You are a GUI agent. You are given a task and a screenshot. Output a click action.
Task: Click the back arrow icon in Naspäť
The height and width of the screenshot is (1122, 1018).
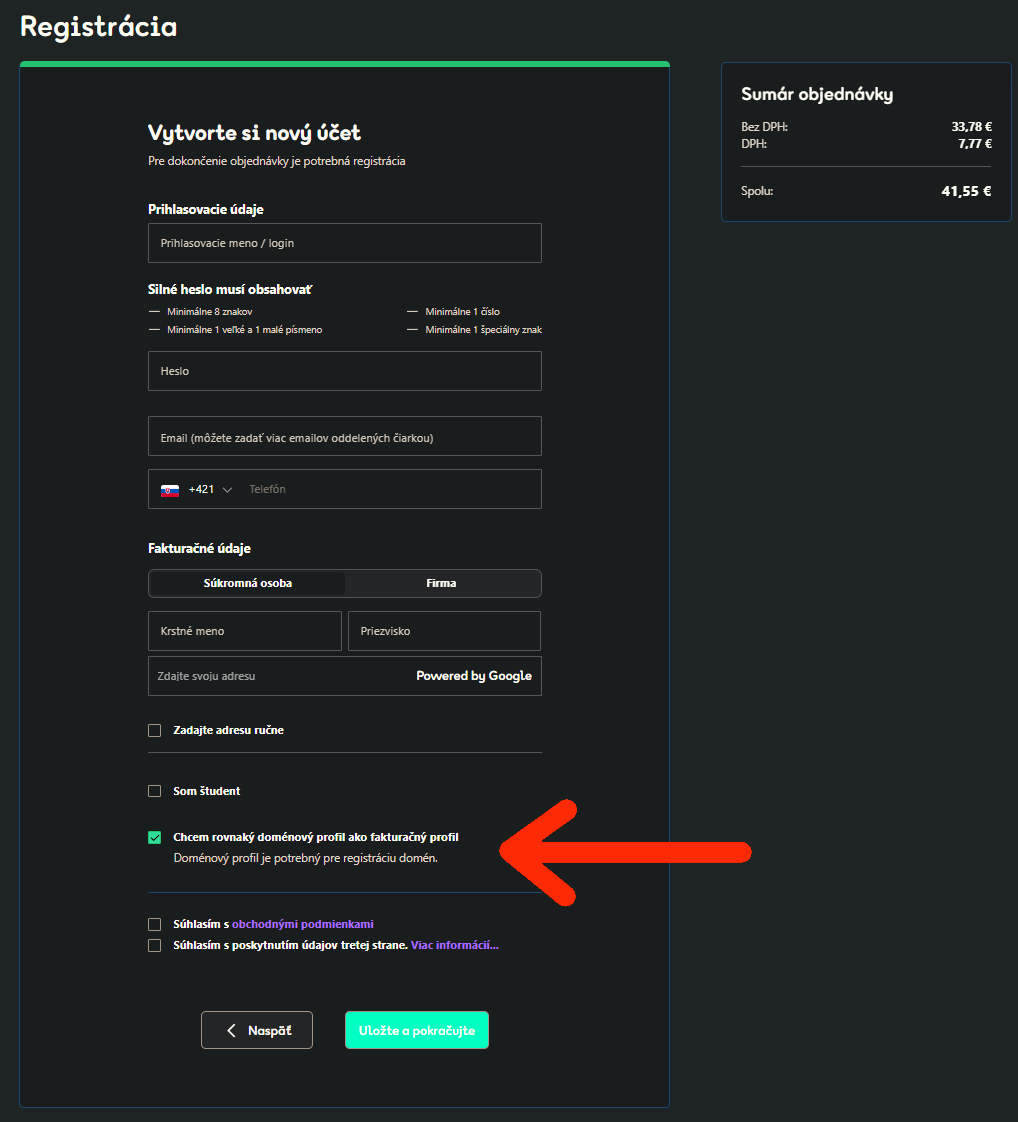231,1030
